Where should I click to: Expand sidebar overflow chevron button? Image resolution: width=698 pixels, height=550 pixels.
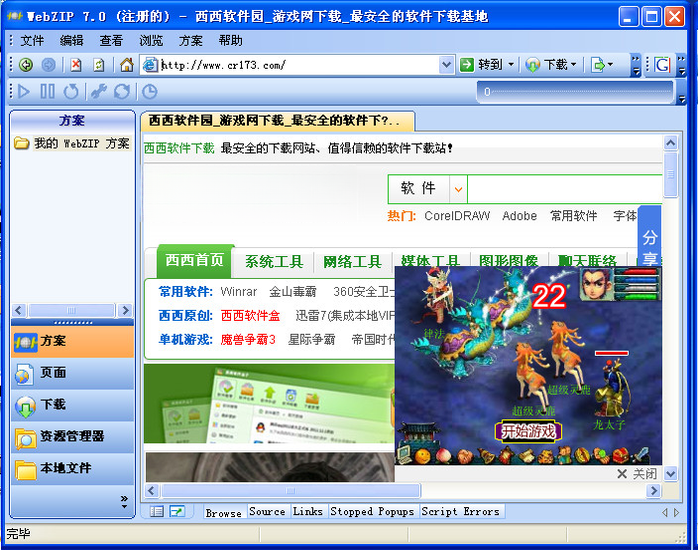[x=124, y=502]
